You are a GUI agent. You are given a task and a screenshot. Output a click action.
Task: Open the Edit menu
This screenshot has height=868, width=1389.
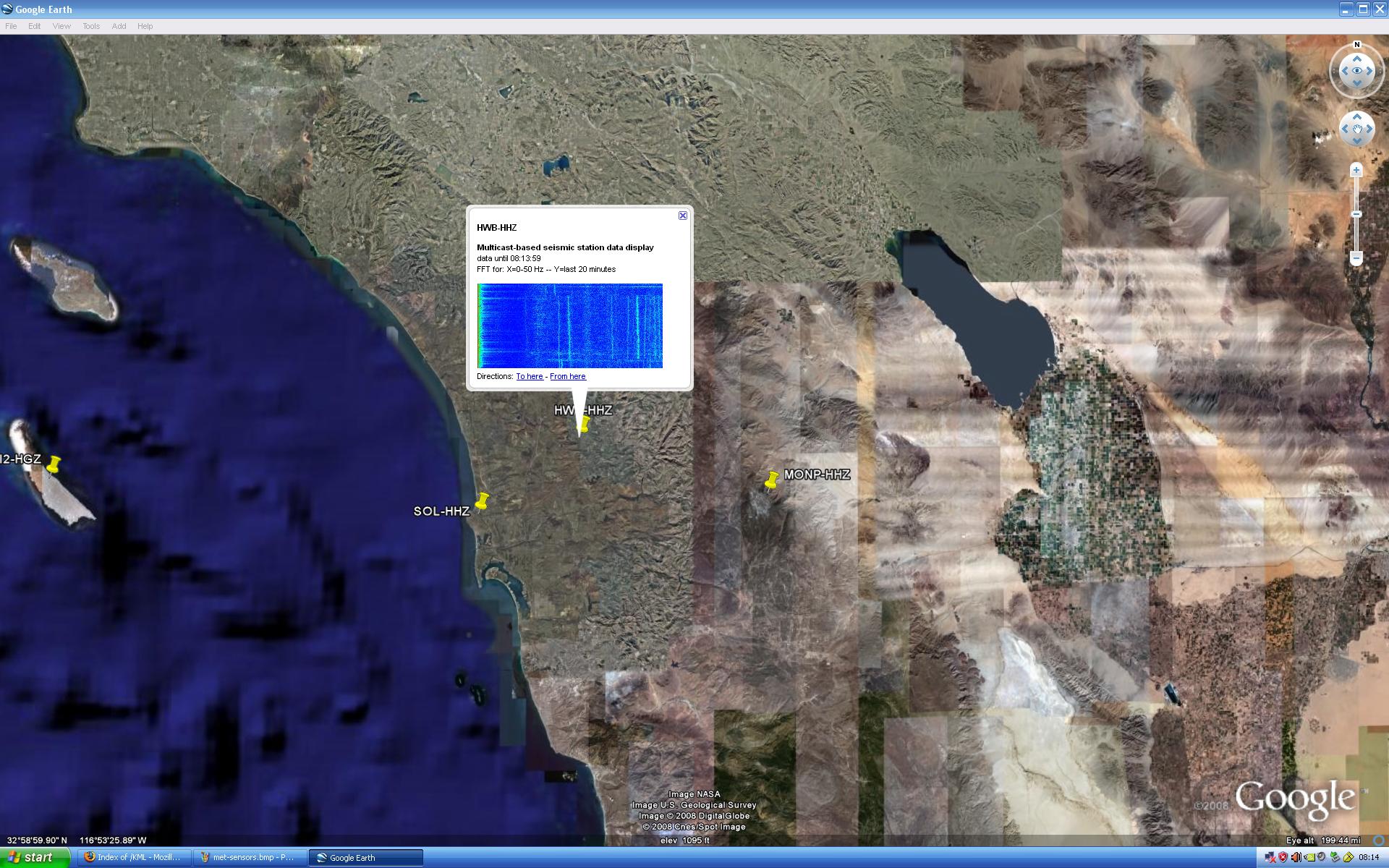[35, 26]
